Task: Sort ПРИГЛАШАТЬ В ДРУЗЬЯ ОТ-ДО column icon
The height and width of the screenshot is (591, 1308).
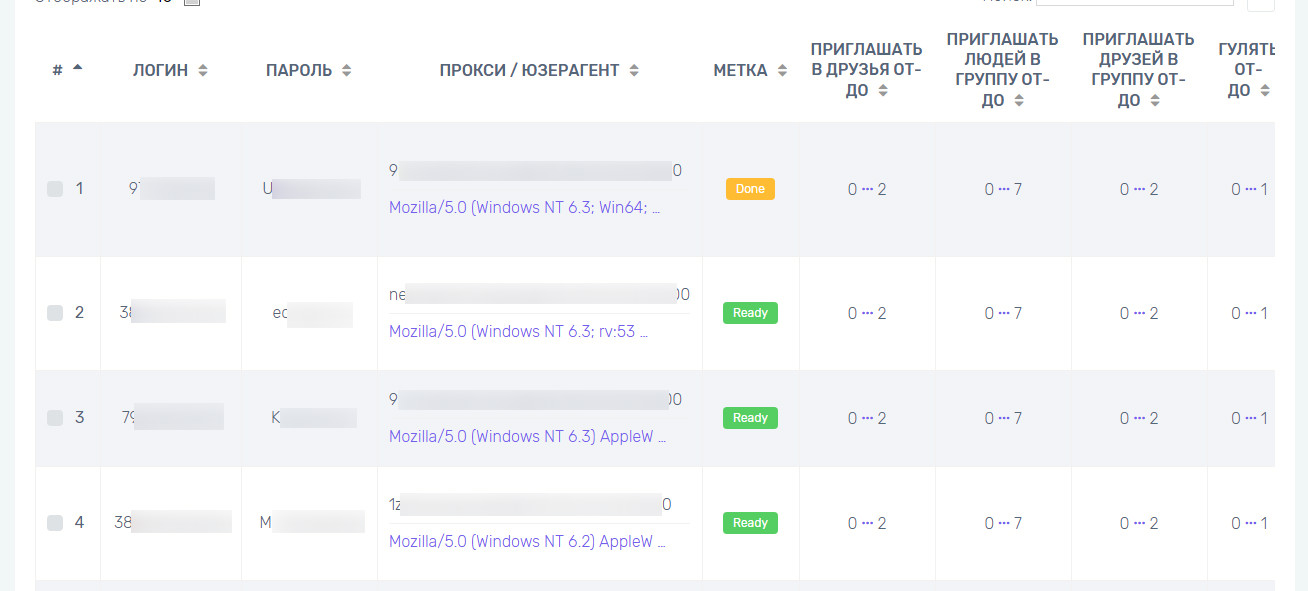Action: point(882,91)
